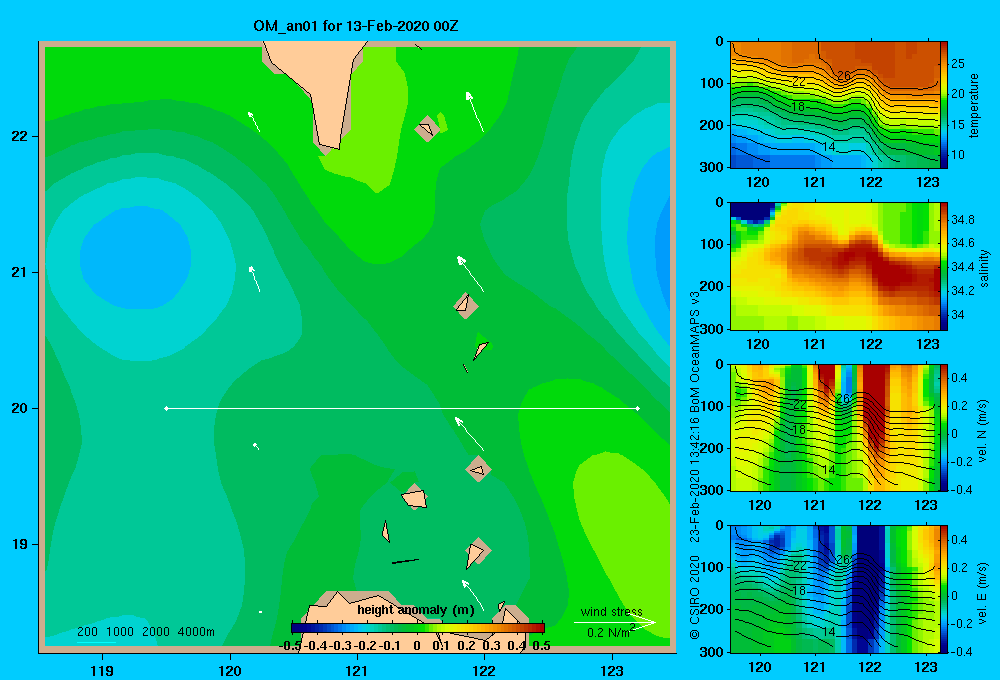Select the west endpoint of the transect line
Image resolution: width=1000 pixels, height=680 pixels.
[166, 408]
